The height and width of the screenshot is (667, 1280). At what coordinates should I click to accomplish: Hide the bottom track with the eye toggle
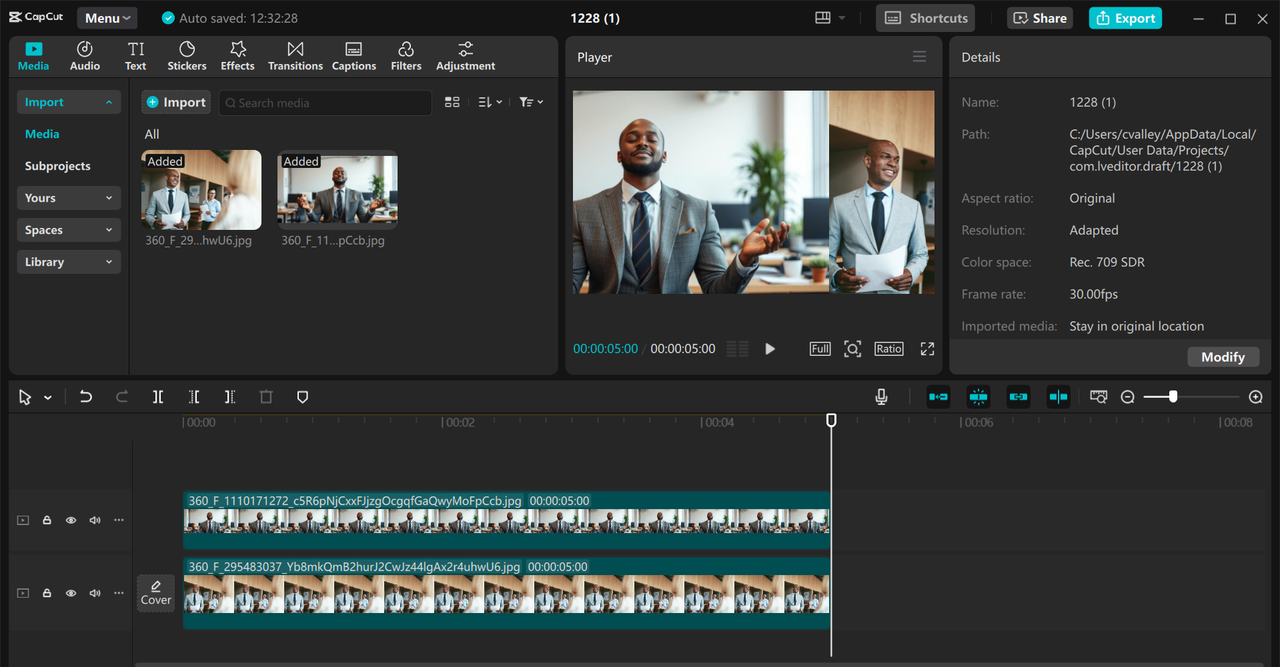click(x=70, y=593)
